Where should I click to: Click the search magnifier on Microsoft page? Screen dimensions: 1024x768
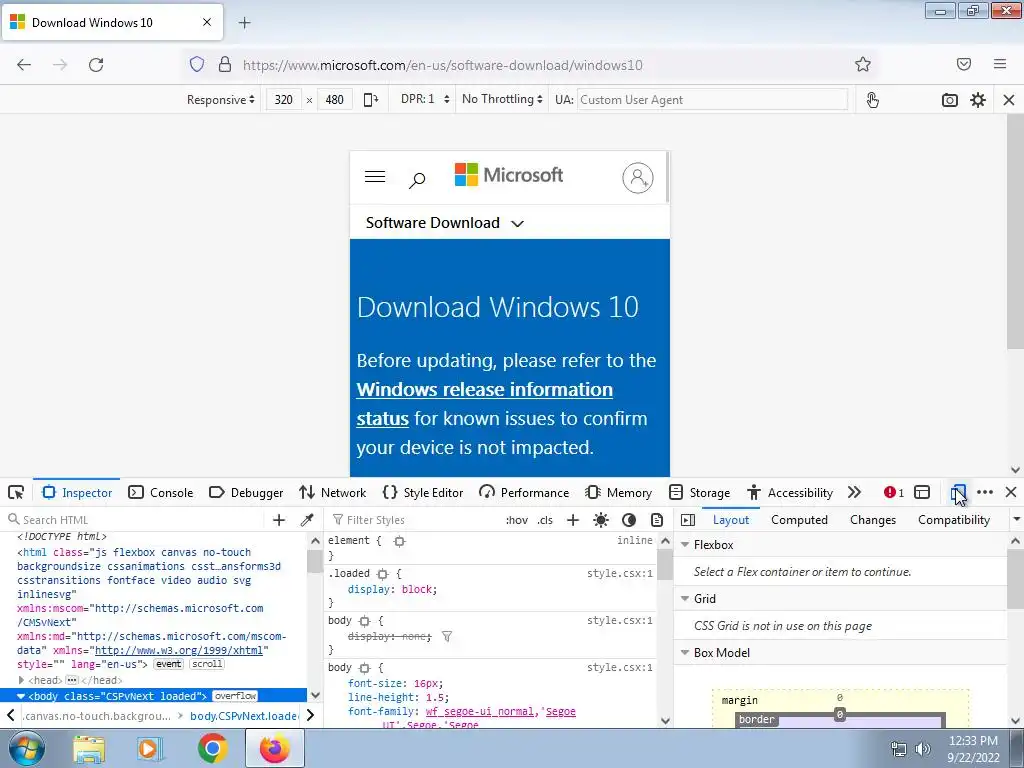(417, 180)
